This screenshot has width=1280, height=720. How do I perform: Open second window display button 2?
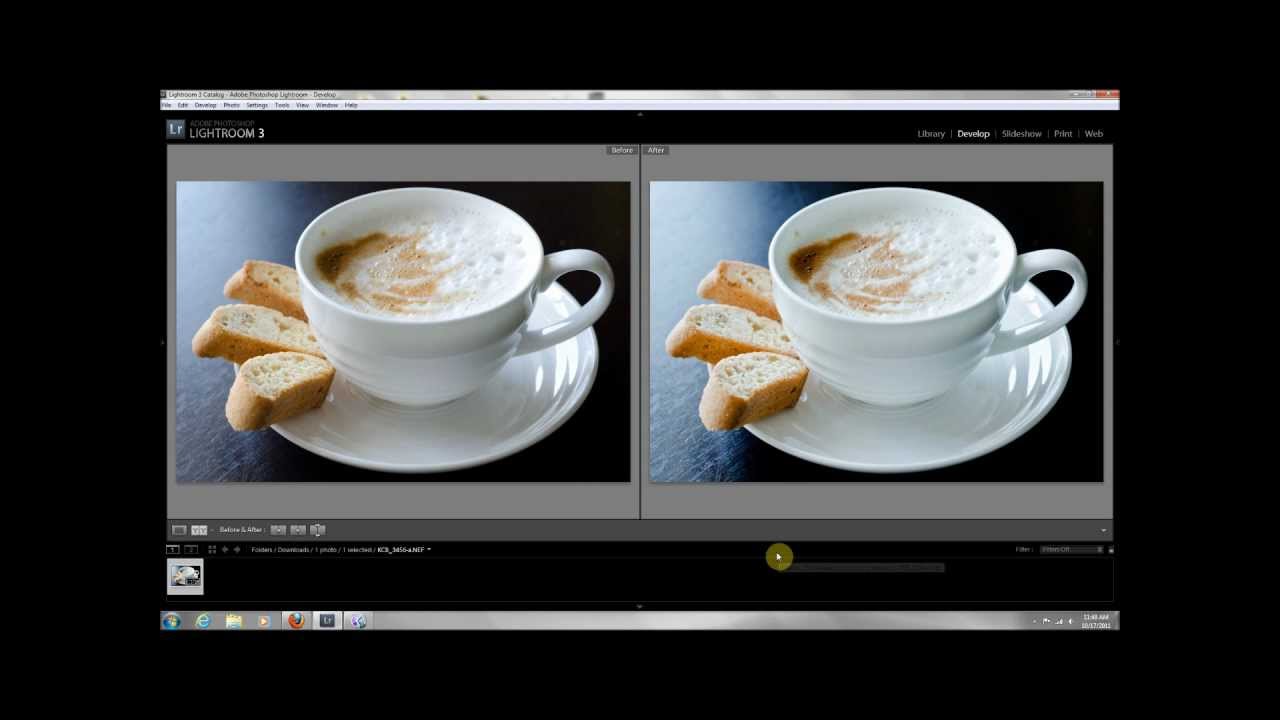coord(191,549)
